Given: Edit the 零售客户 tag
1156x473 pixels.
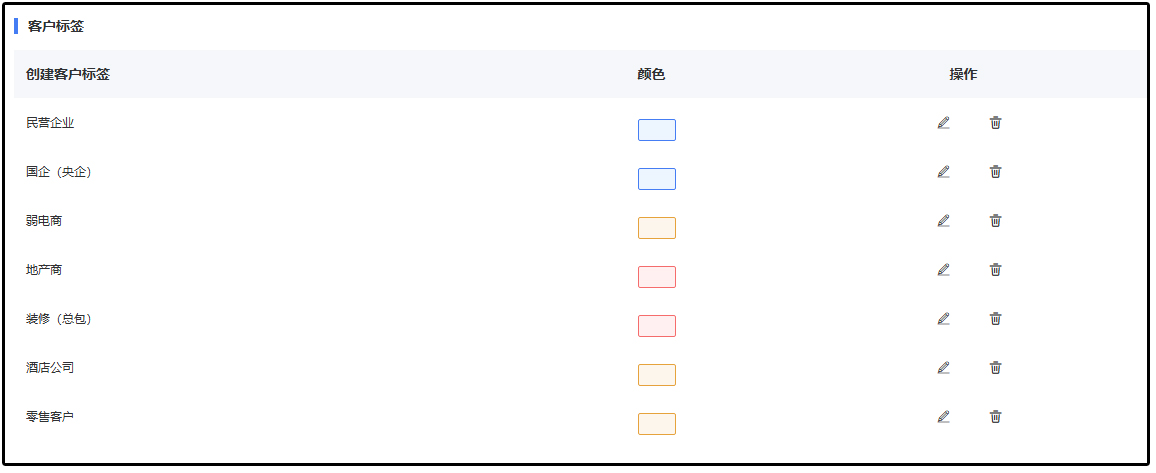Looking at the screenshot, I should click(x=943, y=417).
